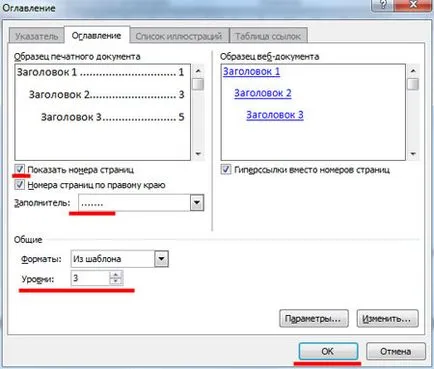434x369 pixels.
Task: Click the Из шаблона format field
Action: tap(113, 259)
